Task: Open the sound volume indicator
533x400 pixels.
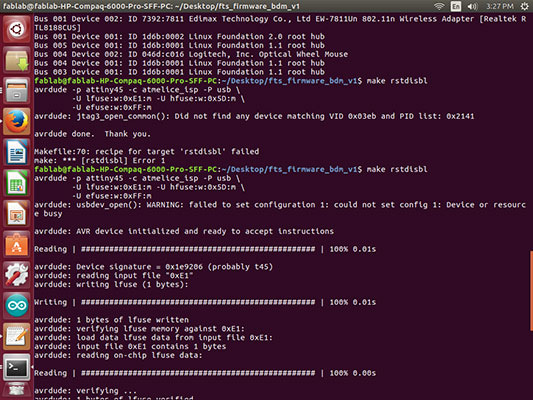Action: pos(472,6)
